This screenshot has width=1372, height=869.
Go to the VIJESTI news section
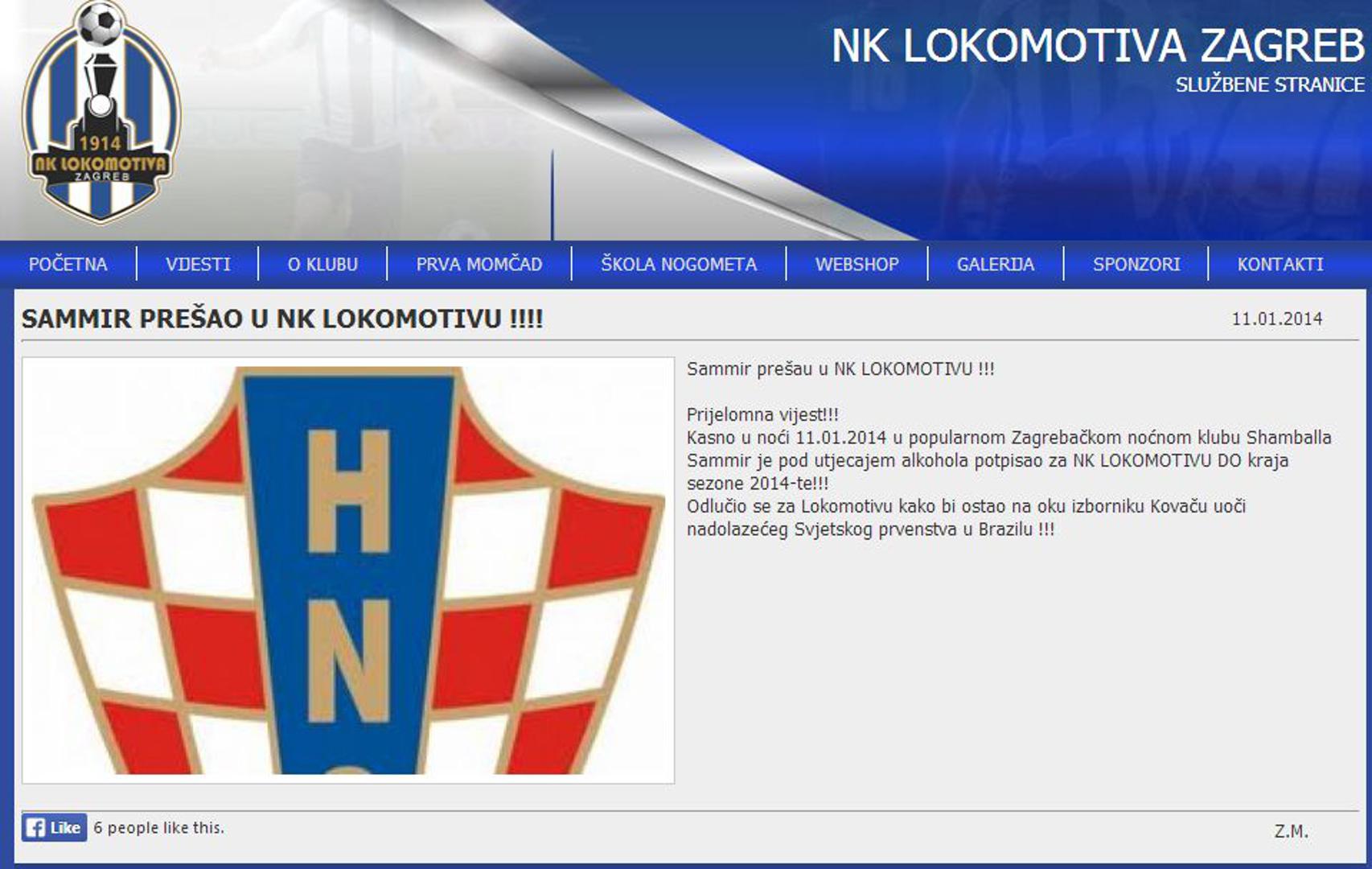[198, 264]
